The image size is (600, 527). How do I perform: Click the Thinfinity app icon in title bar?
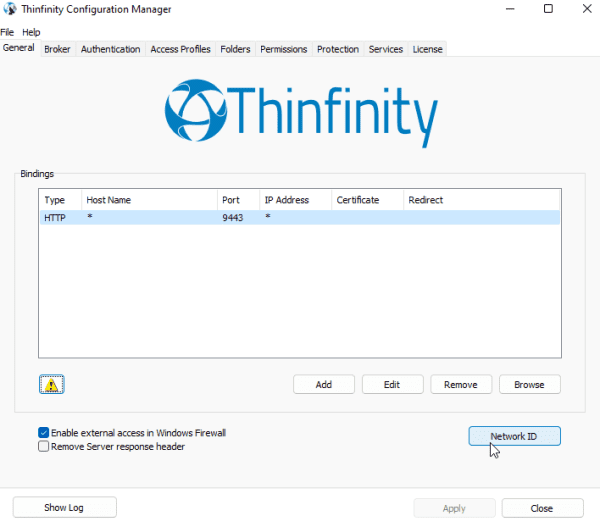click(10, 9)
